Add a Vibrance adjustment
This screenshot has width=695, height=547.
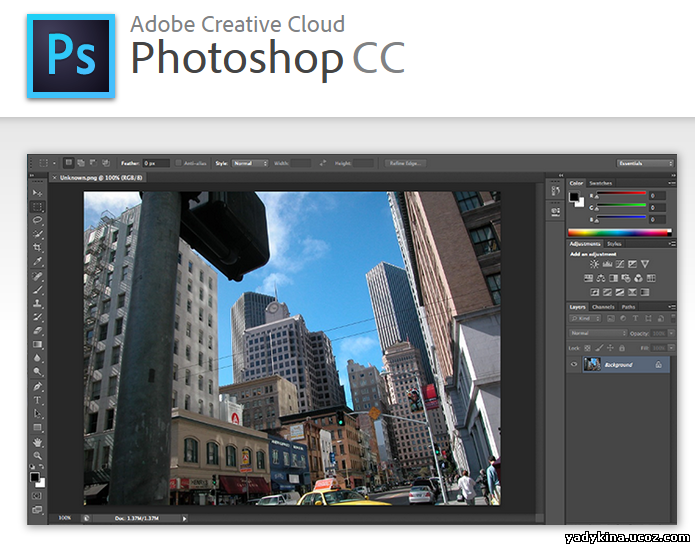[645, 264]
